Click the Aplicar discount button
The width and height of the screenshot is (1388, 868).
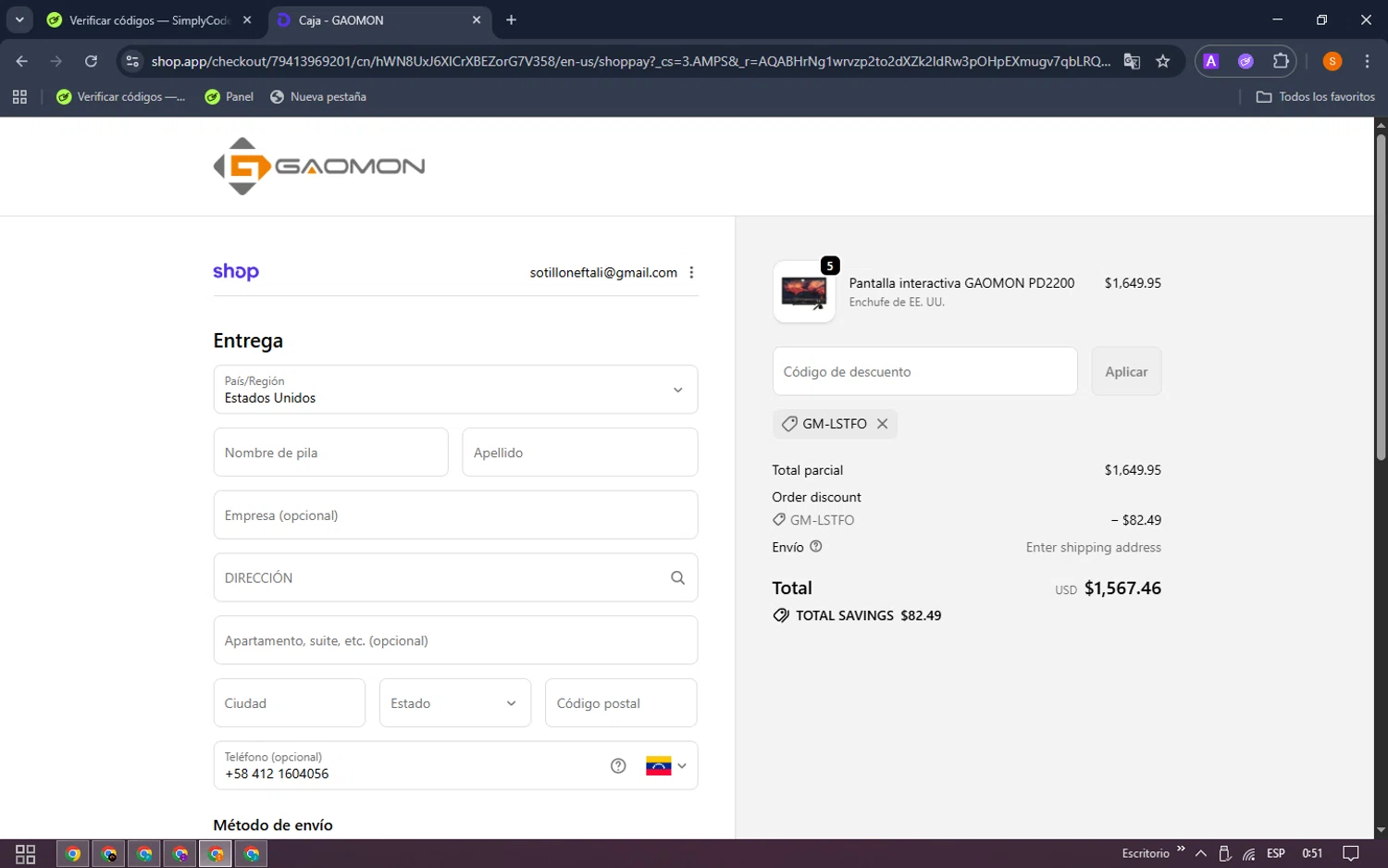click(x=1126, y=371)
